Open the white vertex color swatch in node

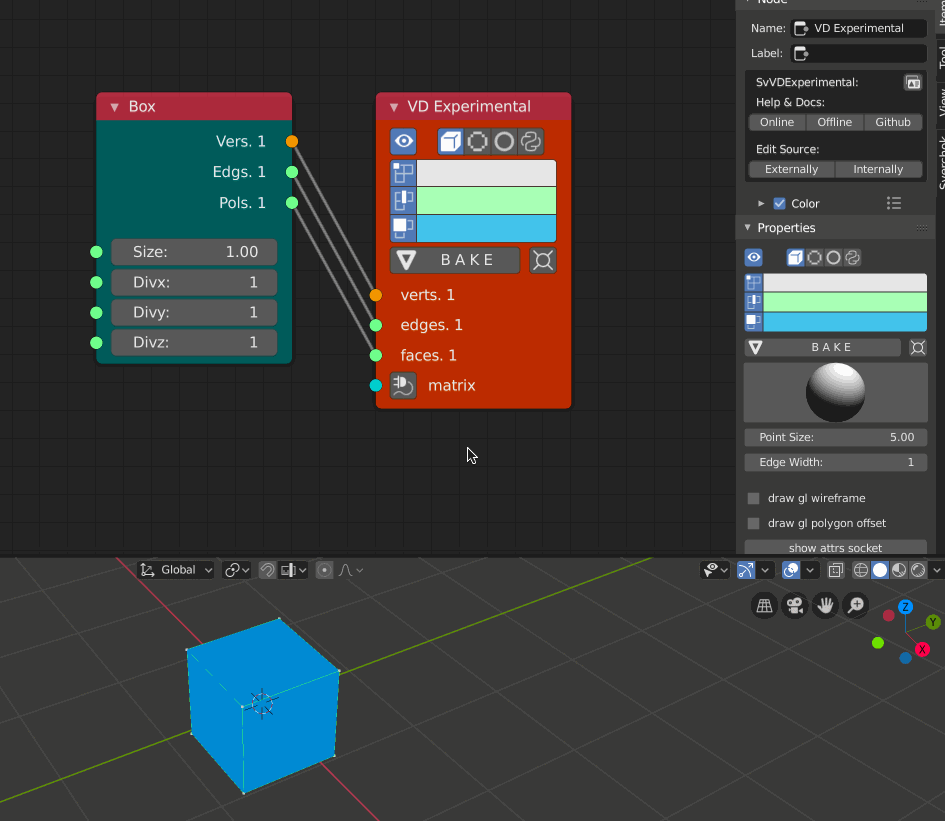pos(486,173)
